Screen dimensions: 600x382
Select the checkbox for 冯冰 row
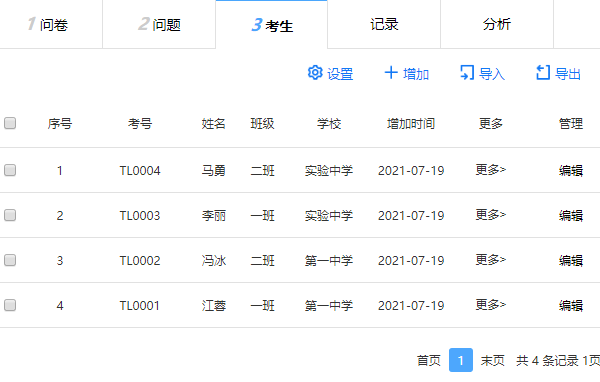[x=10, y=260]
